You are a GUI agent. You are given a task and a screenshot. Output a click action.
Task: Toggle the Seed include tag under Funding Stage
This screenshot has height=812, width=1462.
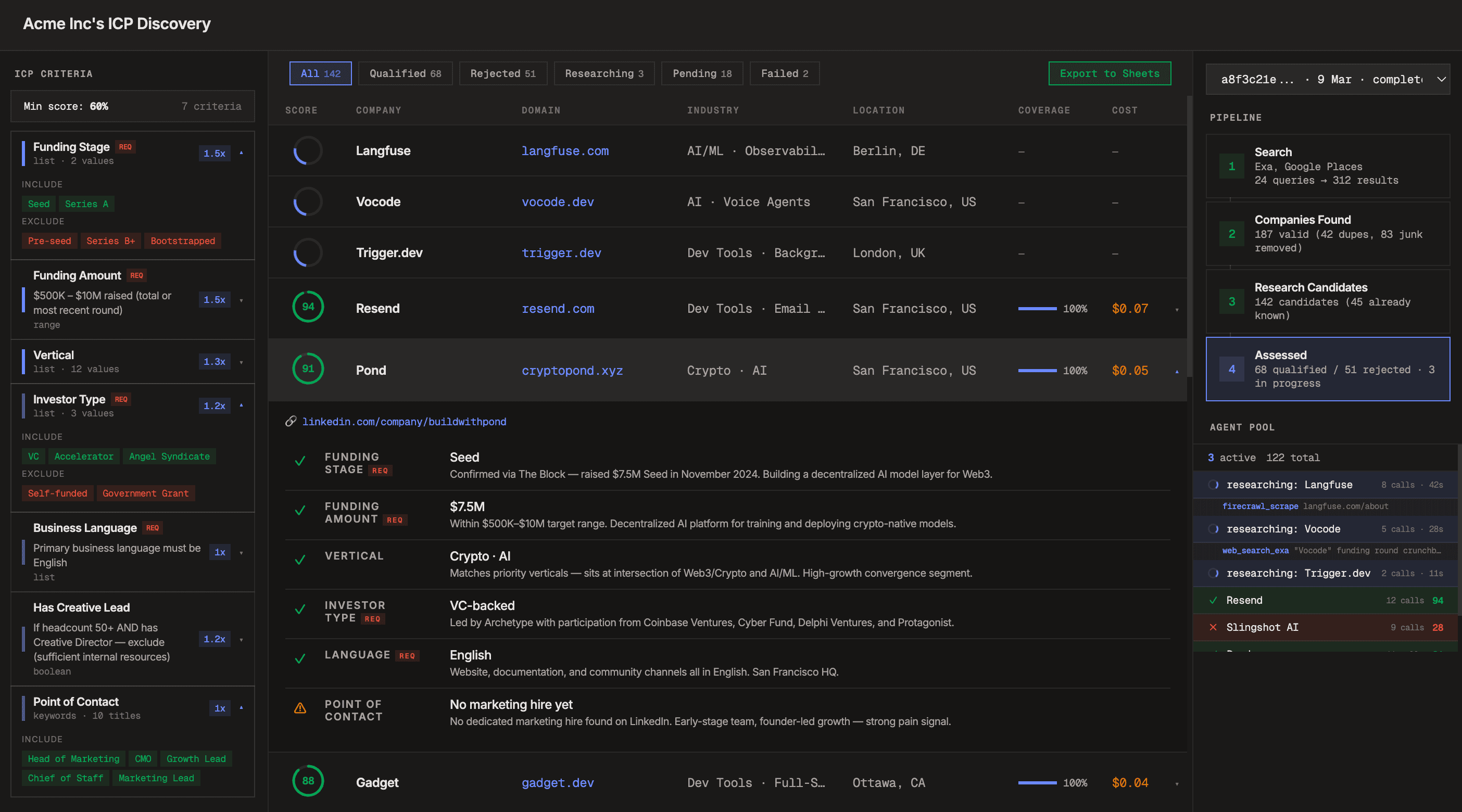(38, 204)
